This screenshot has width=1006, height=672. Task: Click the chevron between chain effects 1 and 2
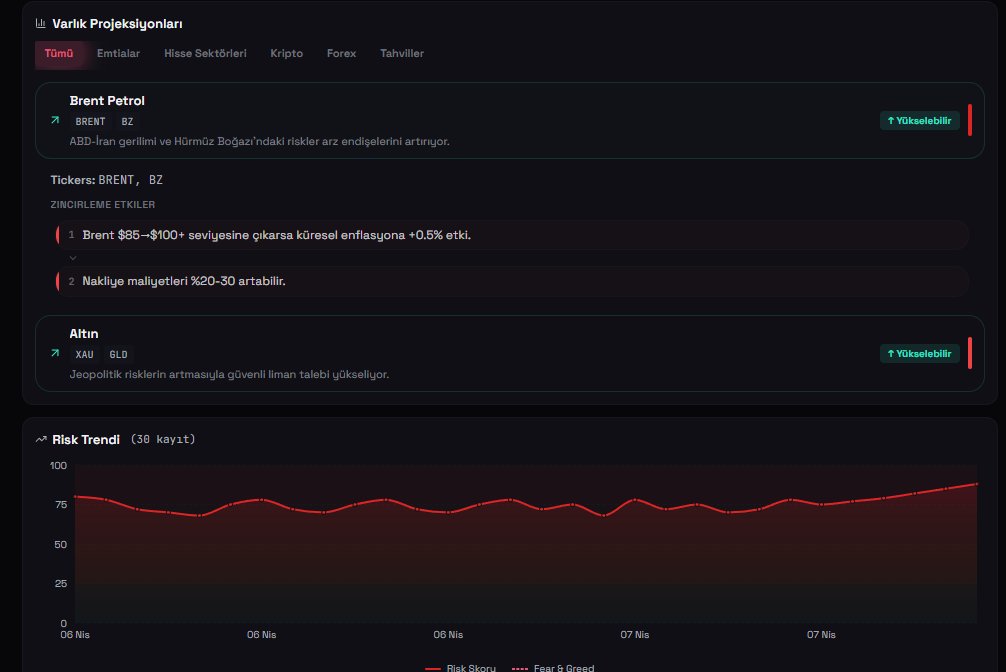pyautogui.click(x=72, y=258)
